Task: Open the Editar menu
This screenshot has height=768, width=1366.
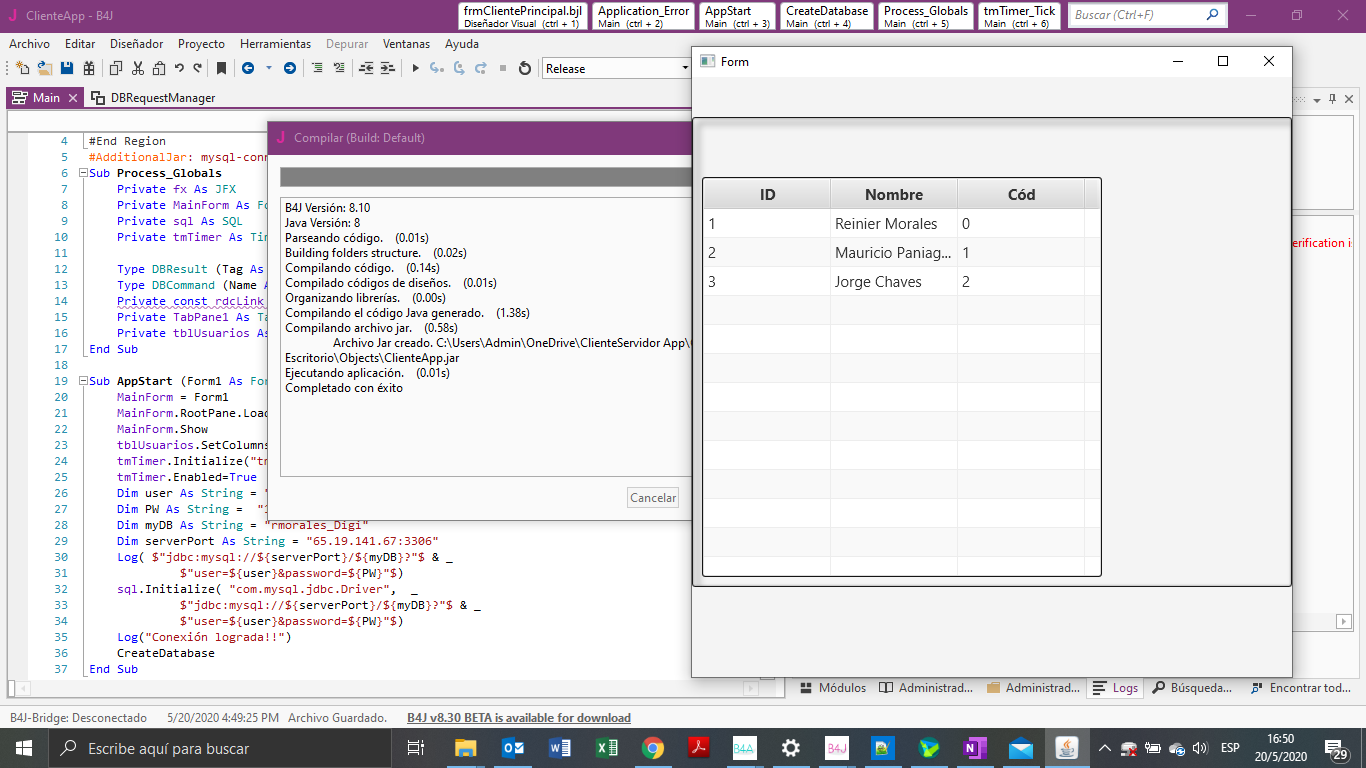Action: coord(80,44)
